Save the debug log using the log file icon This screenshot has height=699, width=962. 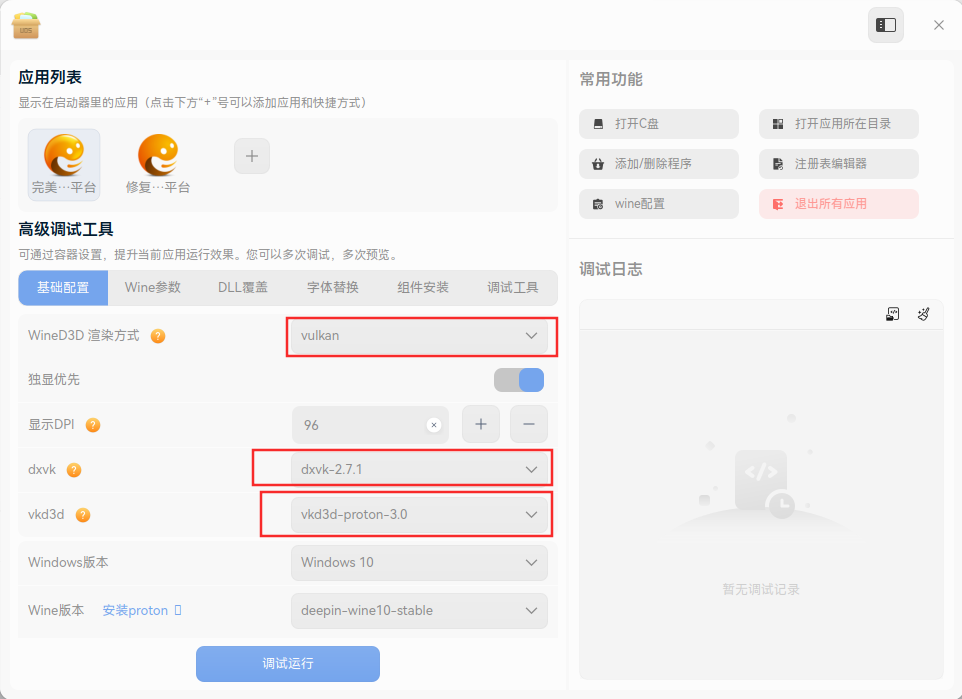point(893,314)
